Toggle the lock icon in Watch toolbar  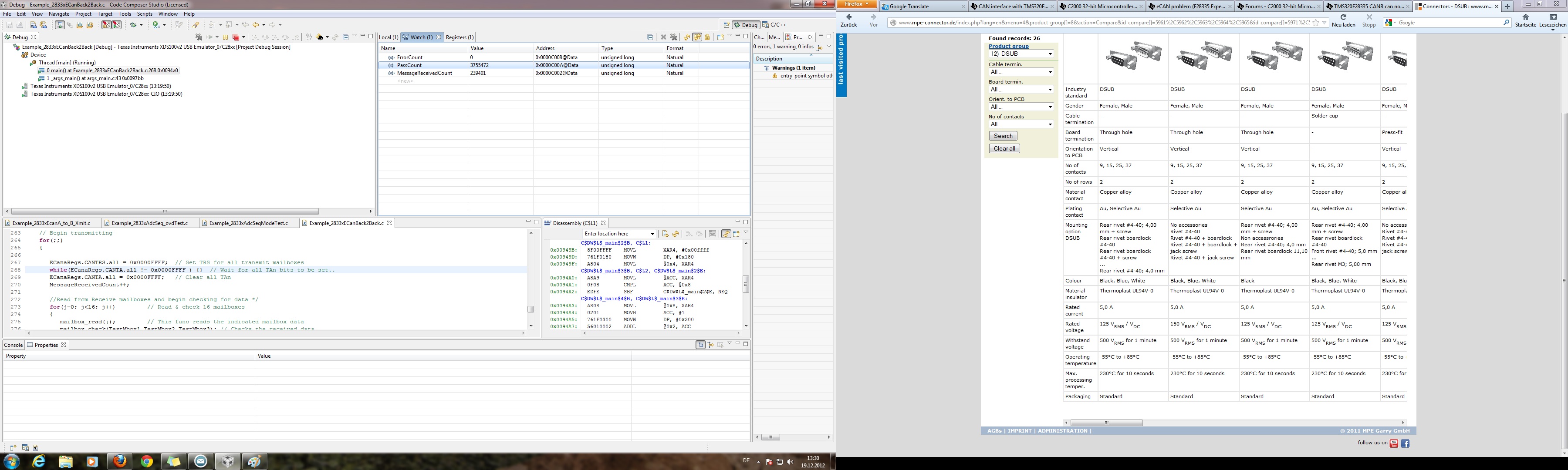[707, 38]
